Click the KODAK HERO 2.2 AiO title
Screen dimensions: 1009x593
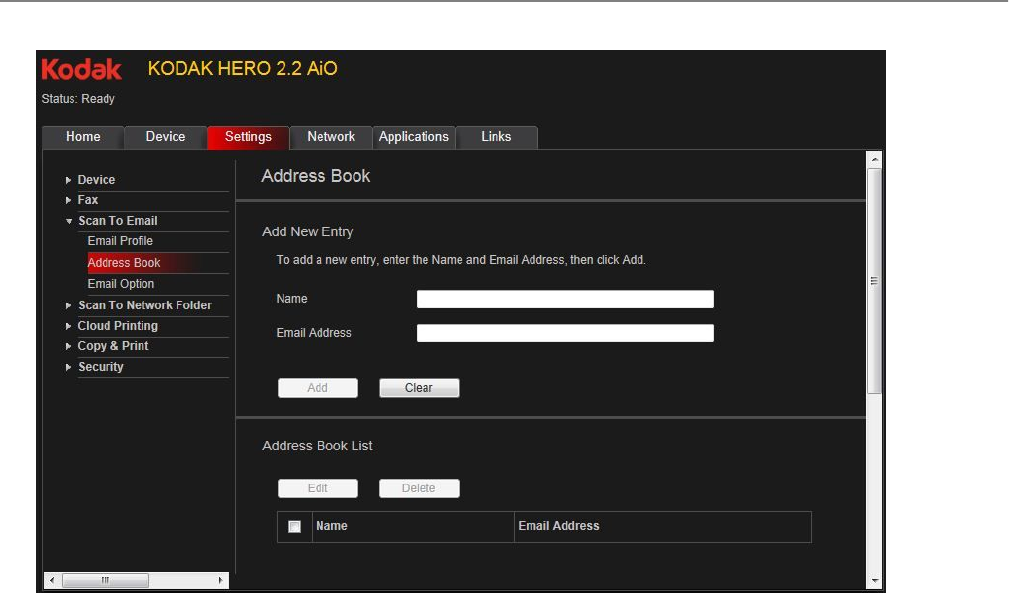243,69
